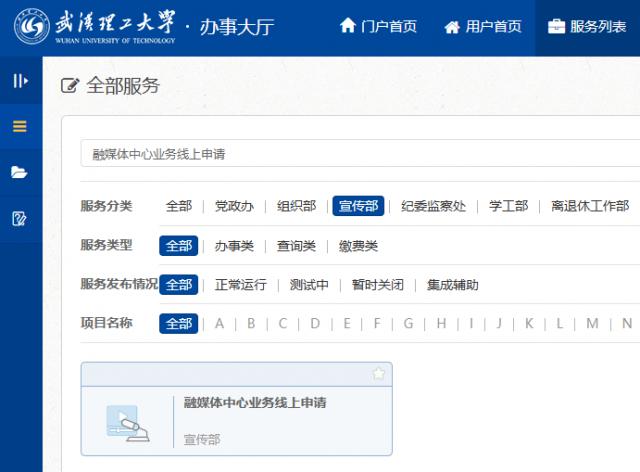Screen dimensions: 640x472
Task: Filter project names by letter A
Action: click(220, 324)
